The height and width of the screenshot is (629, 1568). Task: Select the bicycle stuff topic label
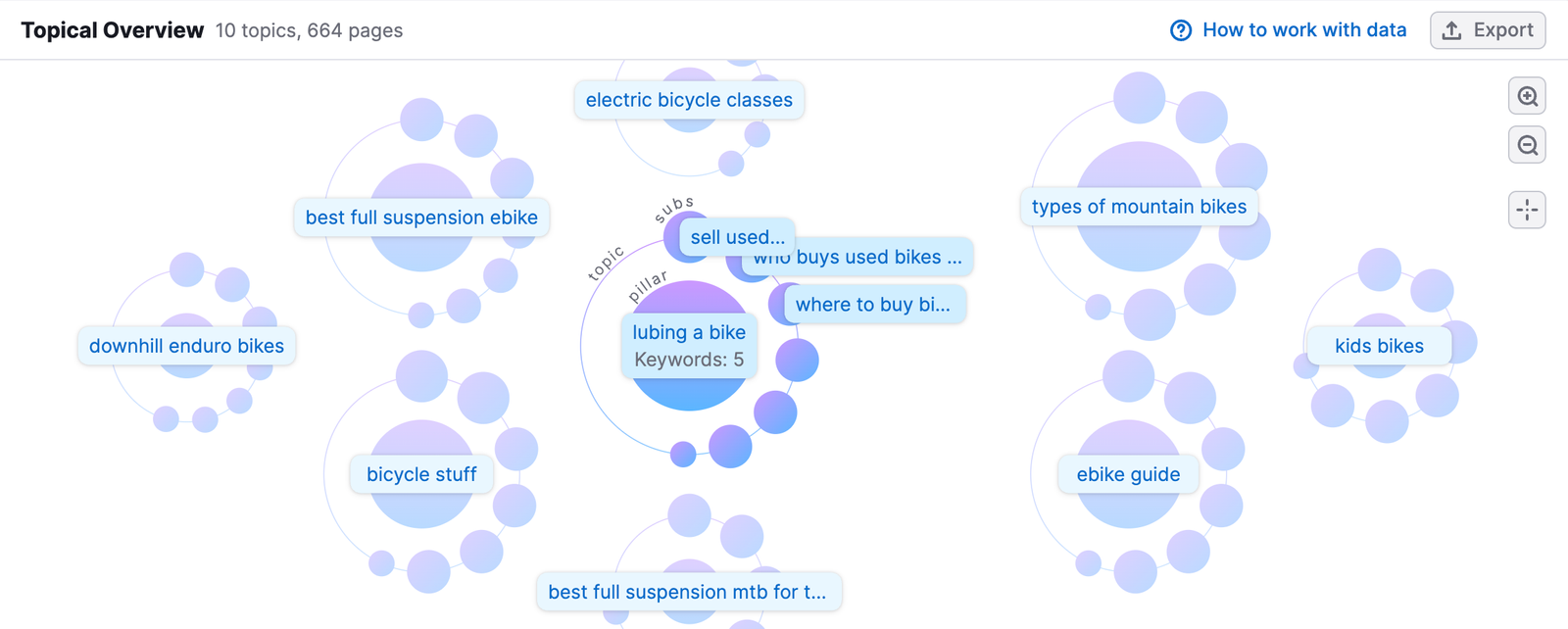point(421,474)
